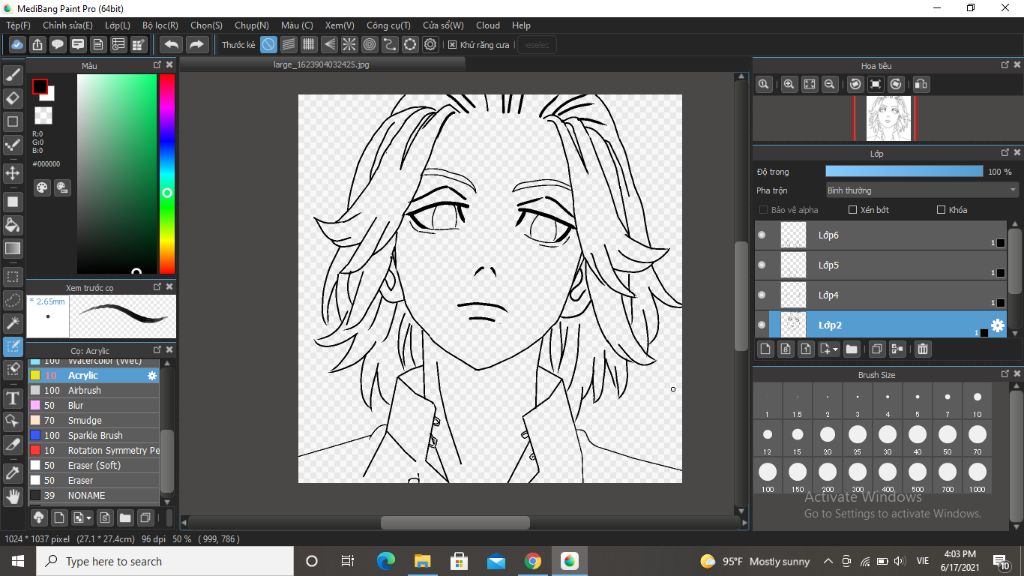This screenshot has width=1024, height=576.
Task: Select the Gradient tool
Action: pyautogui.click(x=12, y=248)
